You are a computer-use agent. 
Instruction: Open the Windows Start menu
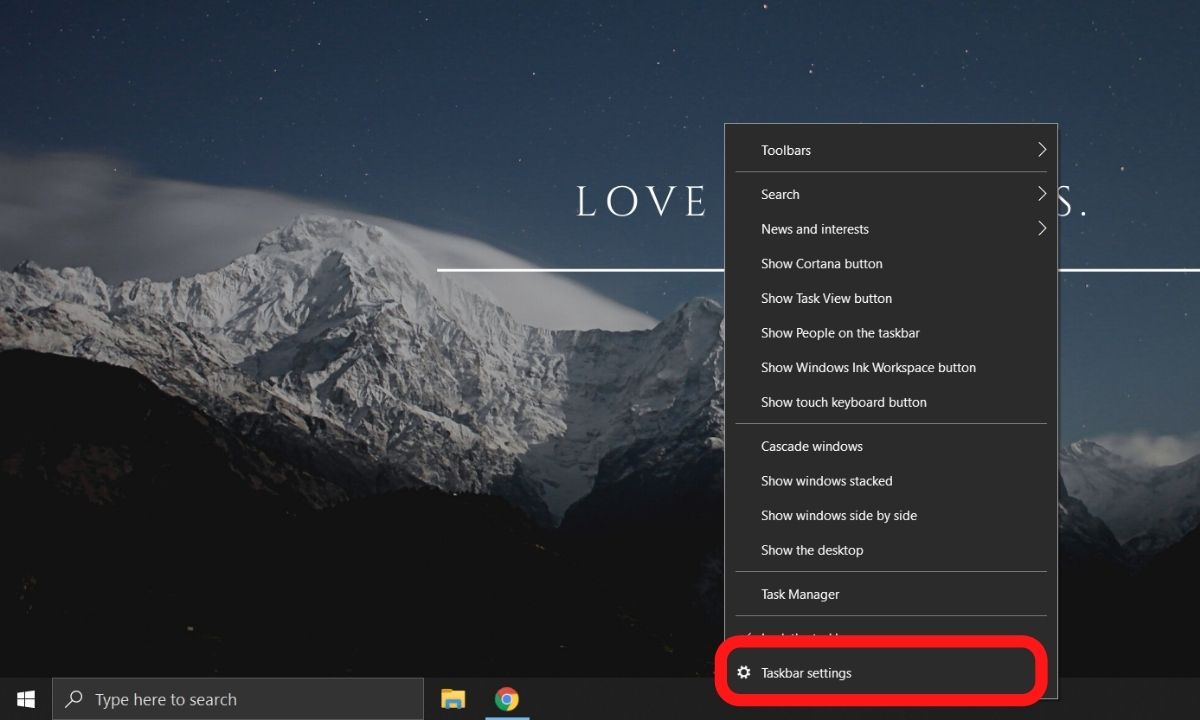(x=26, y=698)
